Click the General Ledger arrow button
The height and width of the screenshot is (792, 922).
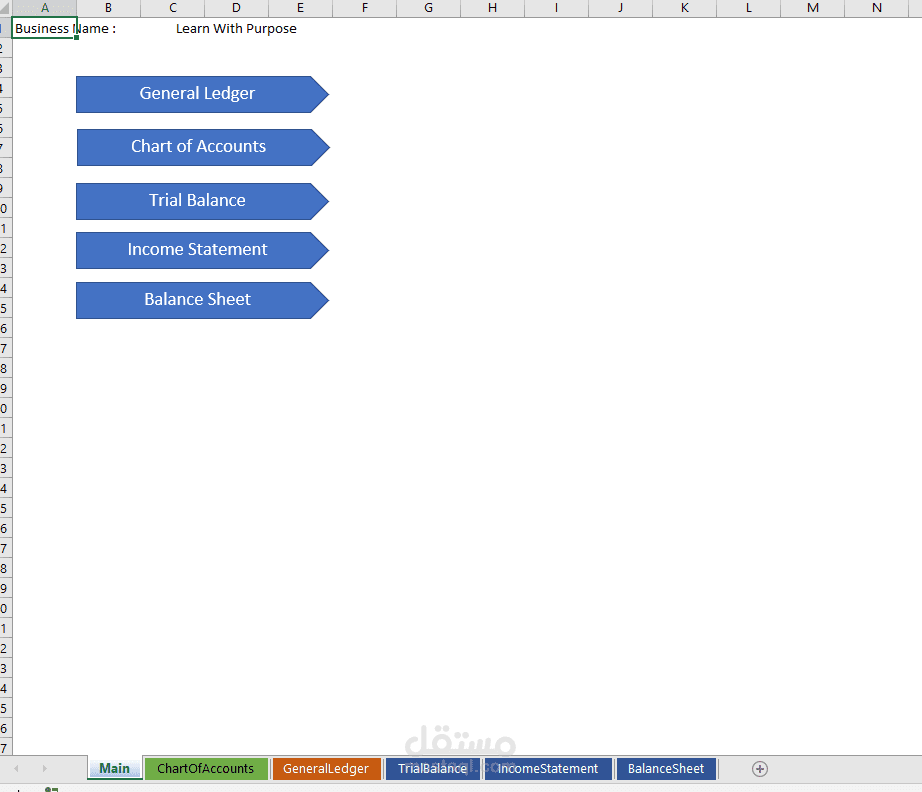tap(196, 94)
